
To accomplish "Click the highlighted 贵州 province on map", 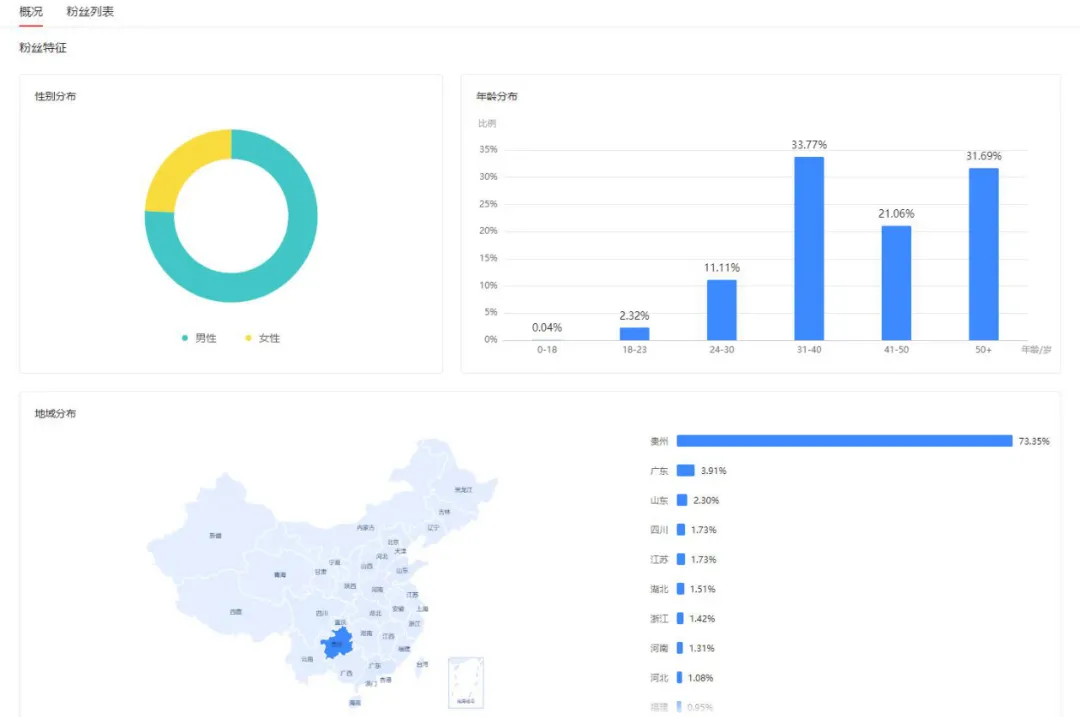I will click(337, 643).
